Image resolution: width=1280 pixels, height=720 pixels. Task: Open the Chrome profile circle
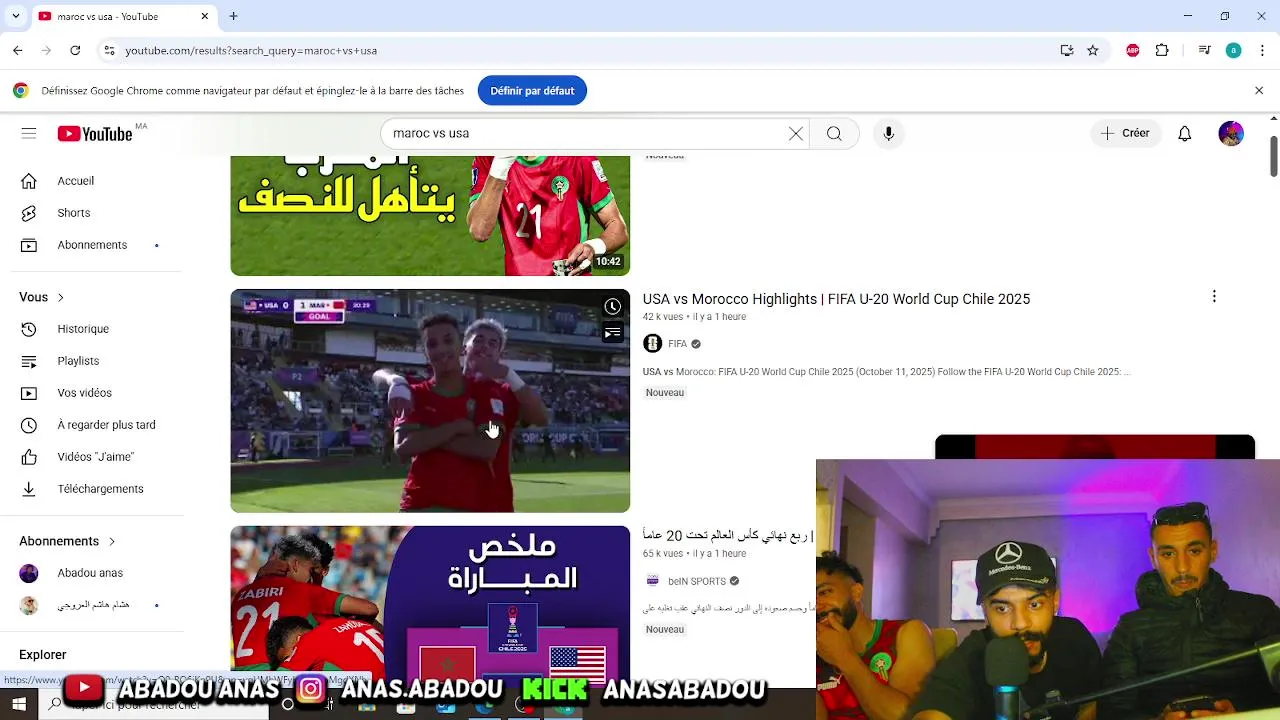click(x=1234, y=50)
